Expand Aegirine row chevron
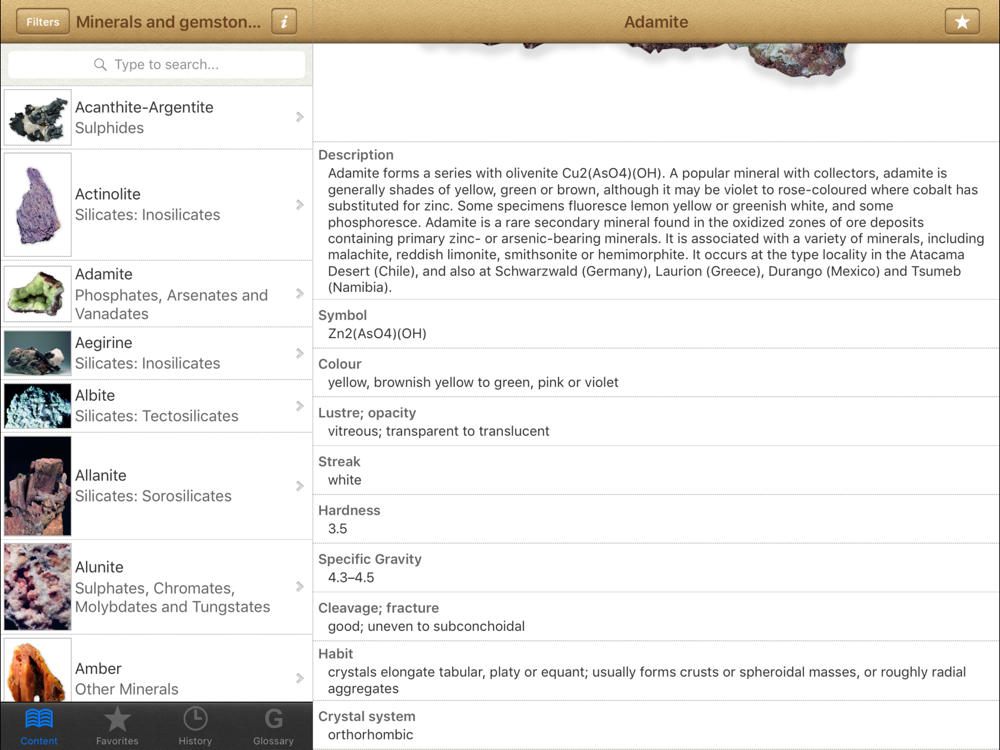This screenshot has width=1000, height=750. point(300,353)
